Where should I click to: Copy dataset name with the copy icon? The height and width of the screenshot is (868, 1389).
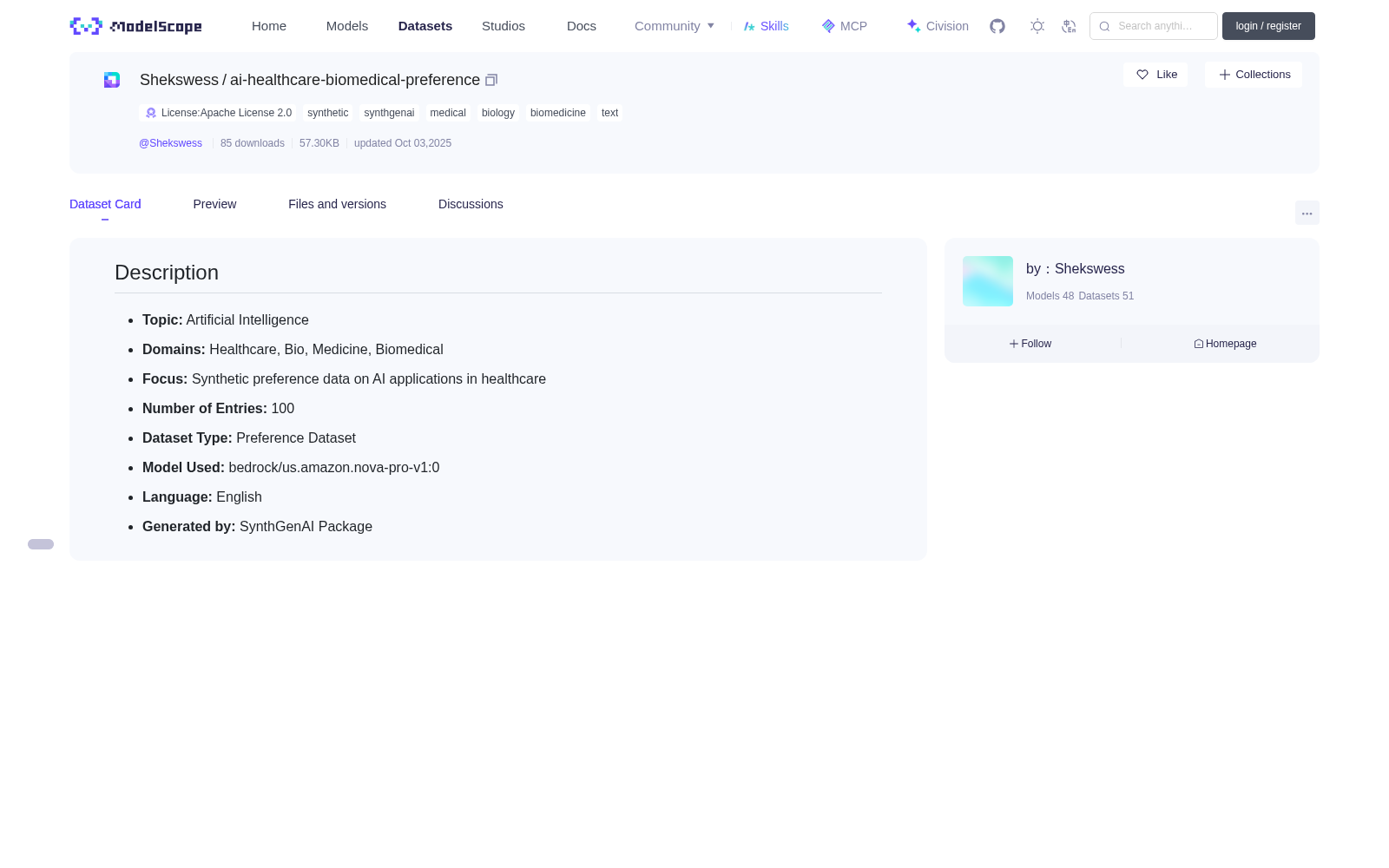coord(491,80)
